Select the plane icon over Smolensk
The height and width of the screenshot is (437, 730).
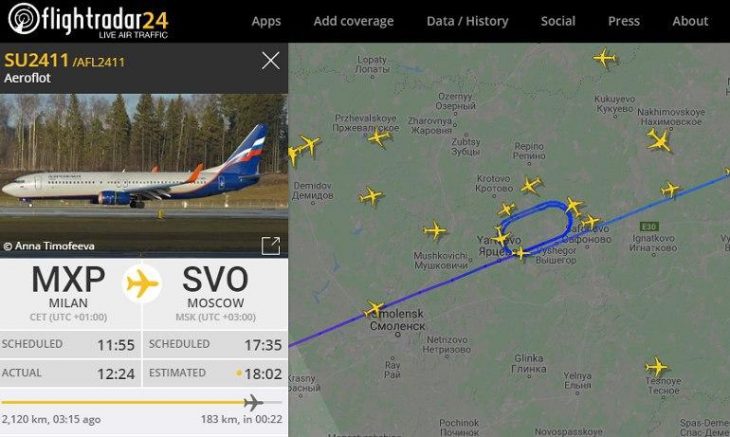(373, 309)
